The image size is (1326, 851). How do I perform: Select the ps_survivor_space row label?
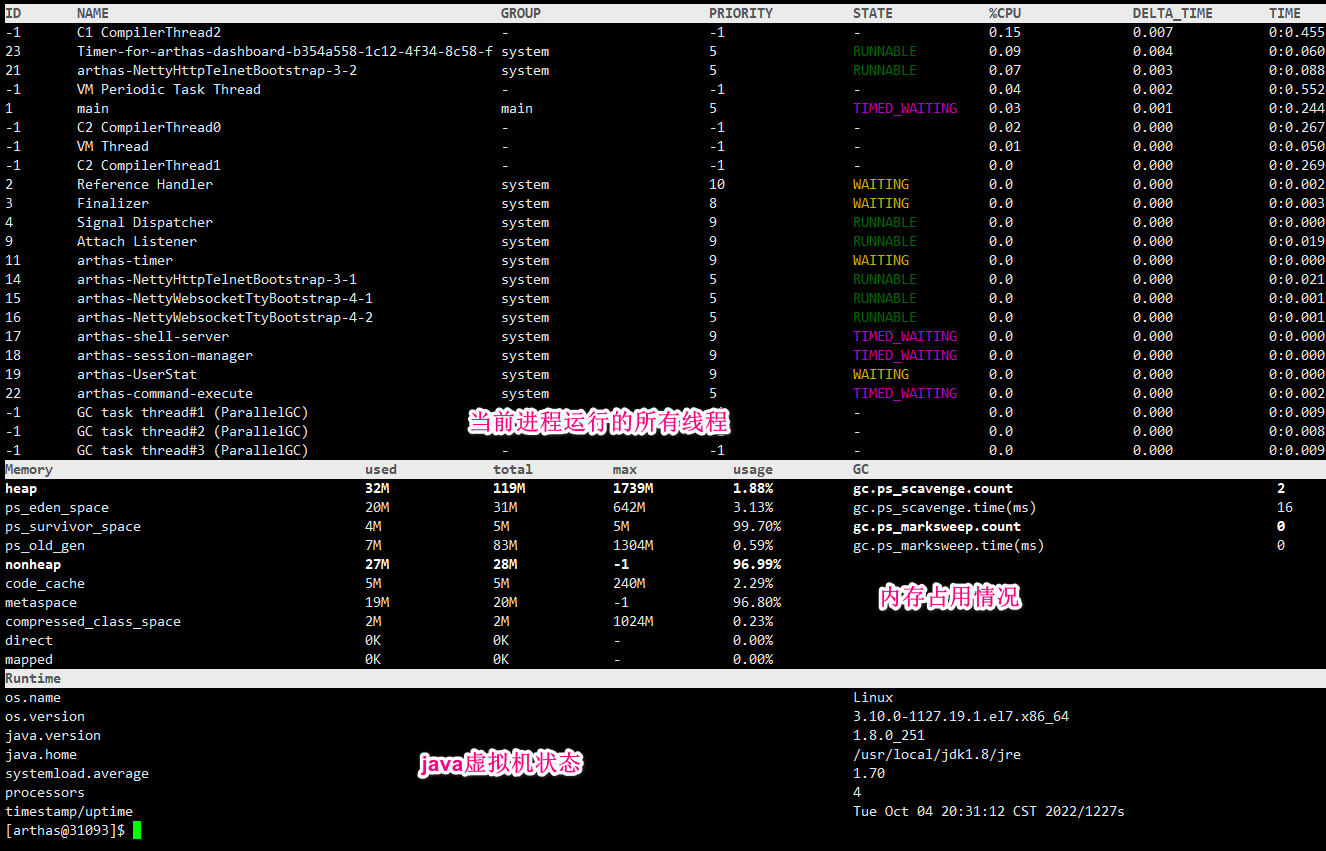[73, 526]
